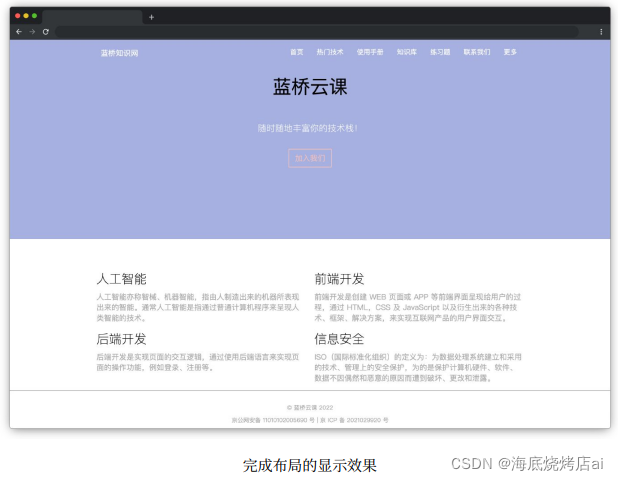Click the 蓝桥知识网 site logo text
The image size is (618, 481).
[119, 53]
